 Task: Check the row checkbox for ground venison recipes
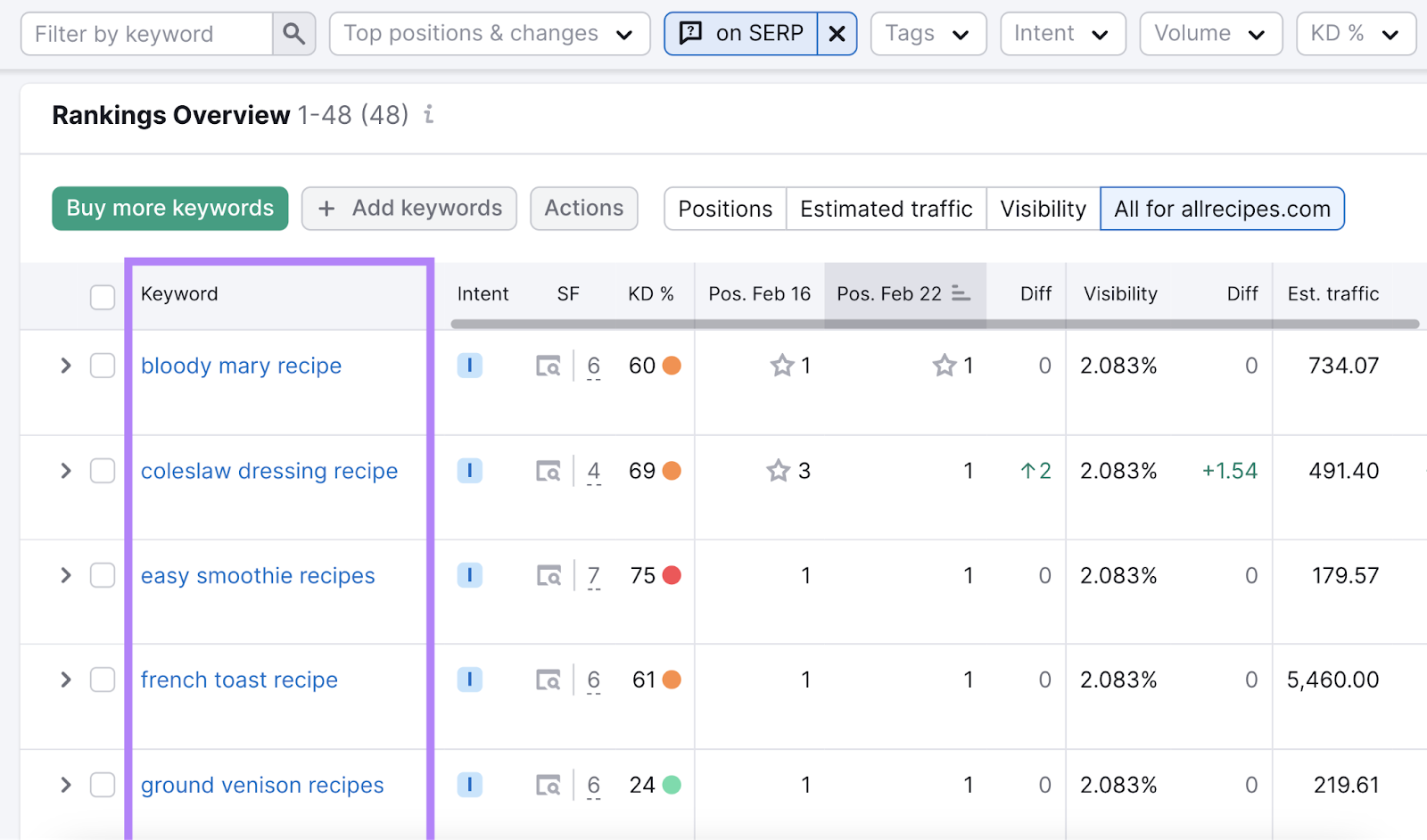(103, 785)
